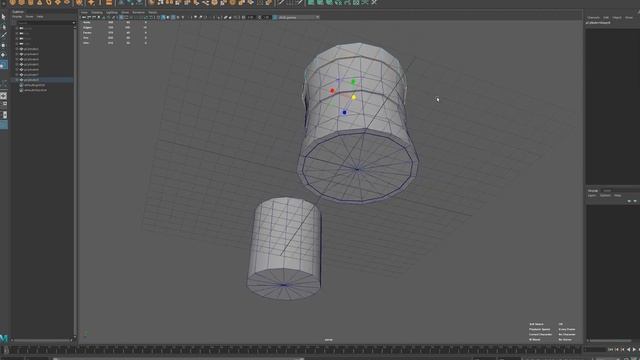Select the Lasso tool in toolbox
This screenshot has width=640, height=360.
tap(4, 27)
